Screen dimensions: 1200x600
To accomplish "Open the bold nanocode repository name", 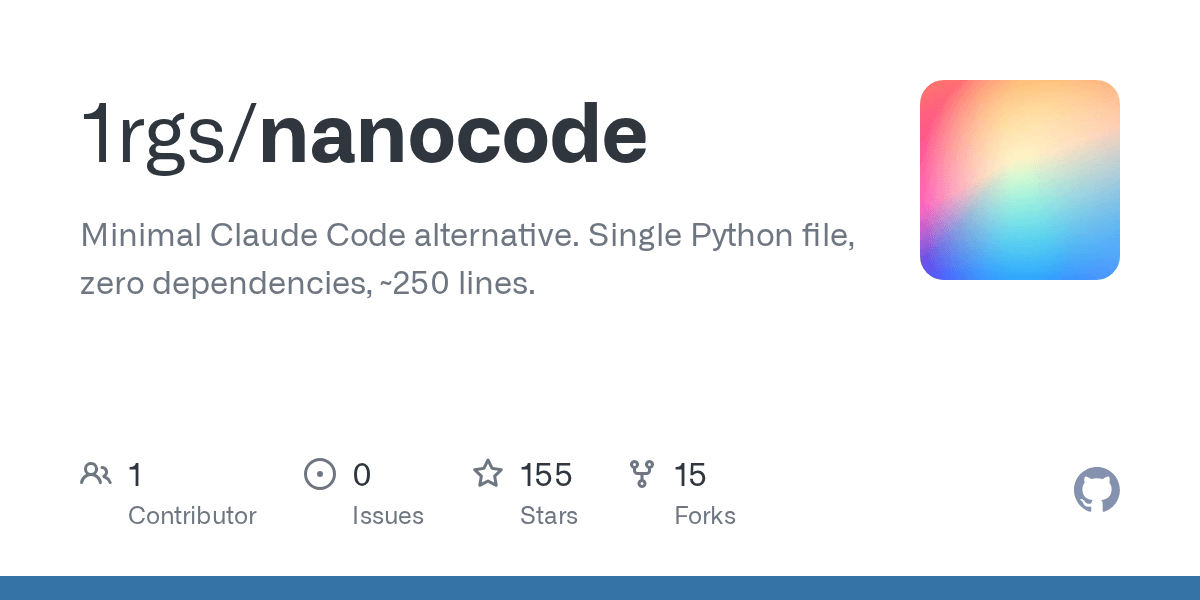I will pyautogui.click(x=452, y=136).
